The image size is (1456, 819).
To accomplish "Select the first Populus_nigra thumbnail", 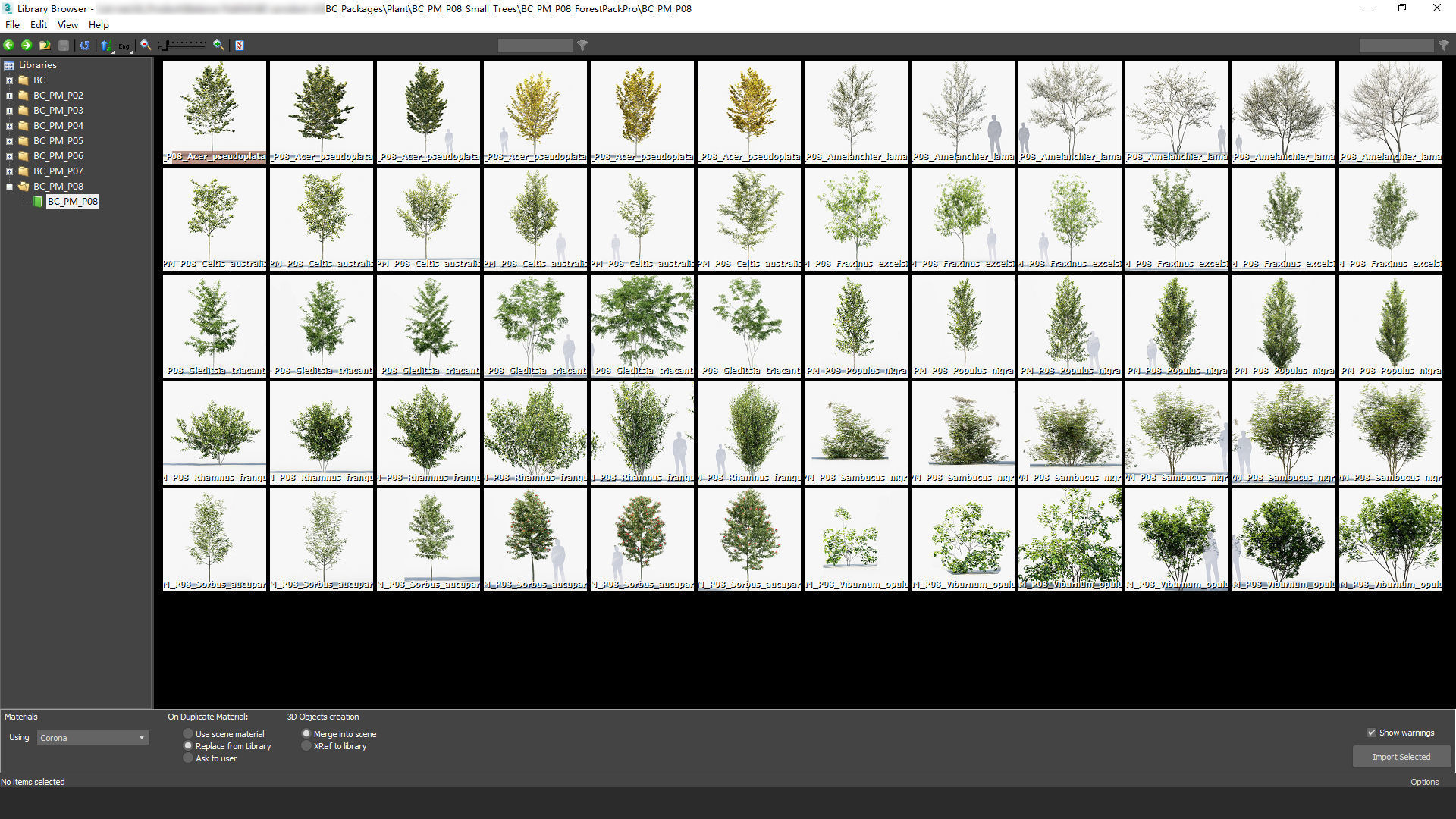I will [856, 326].
